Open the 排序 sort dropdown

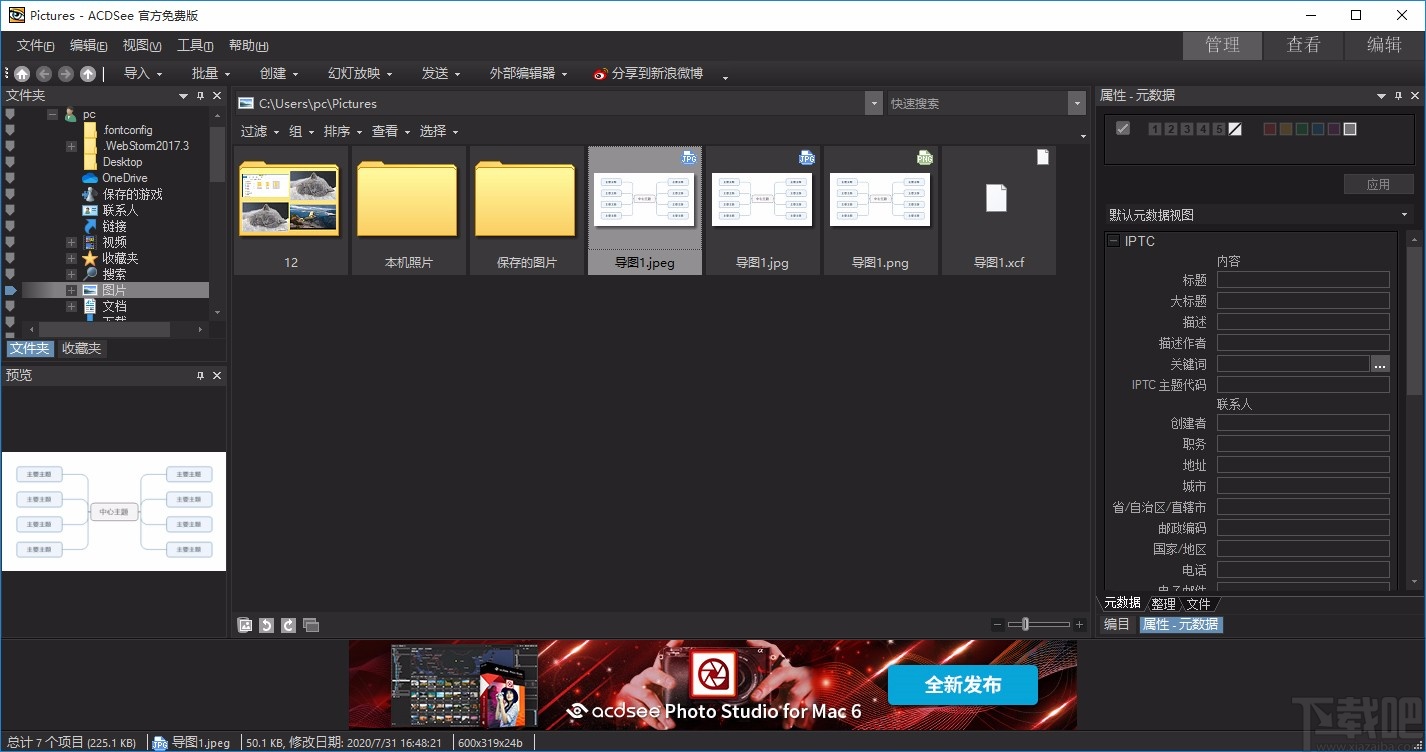[343, 132]
